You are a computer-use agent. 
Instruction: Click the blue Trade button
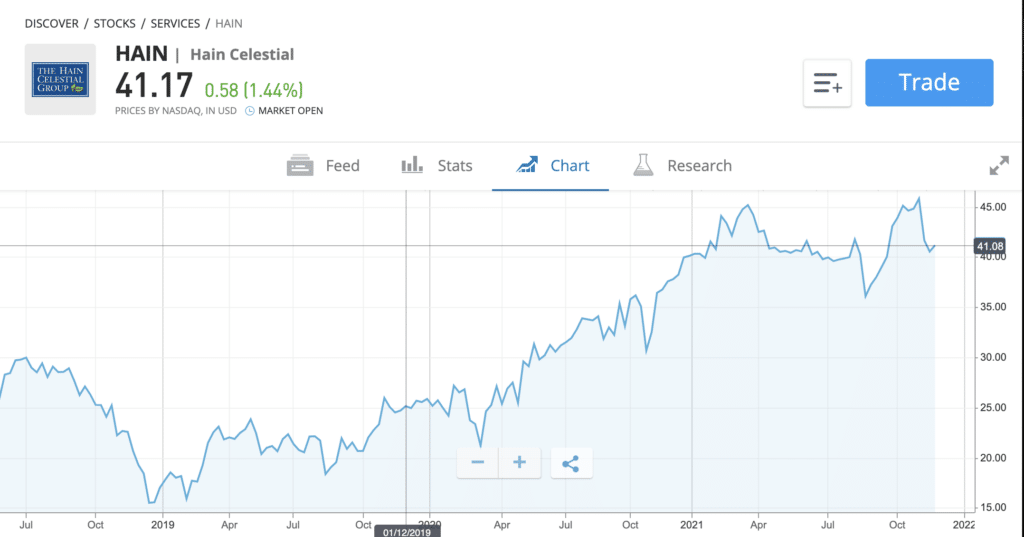929,82
